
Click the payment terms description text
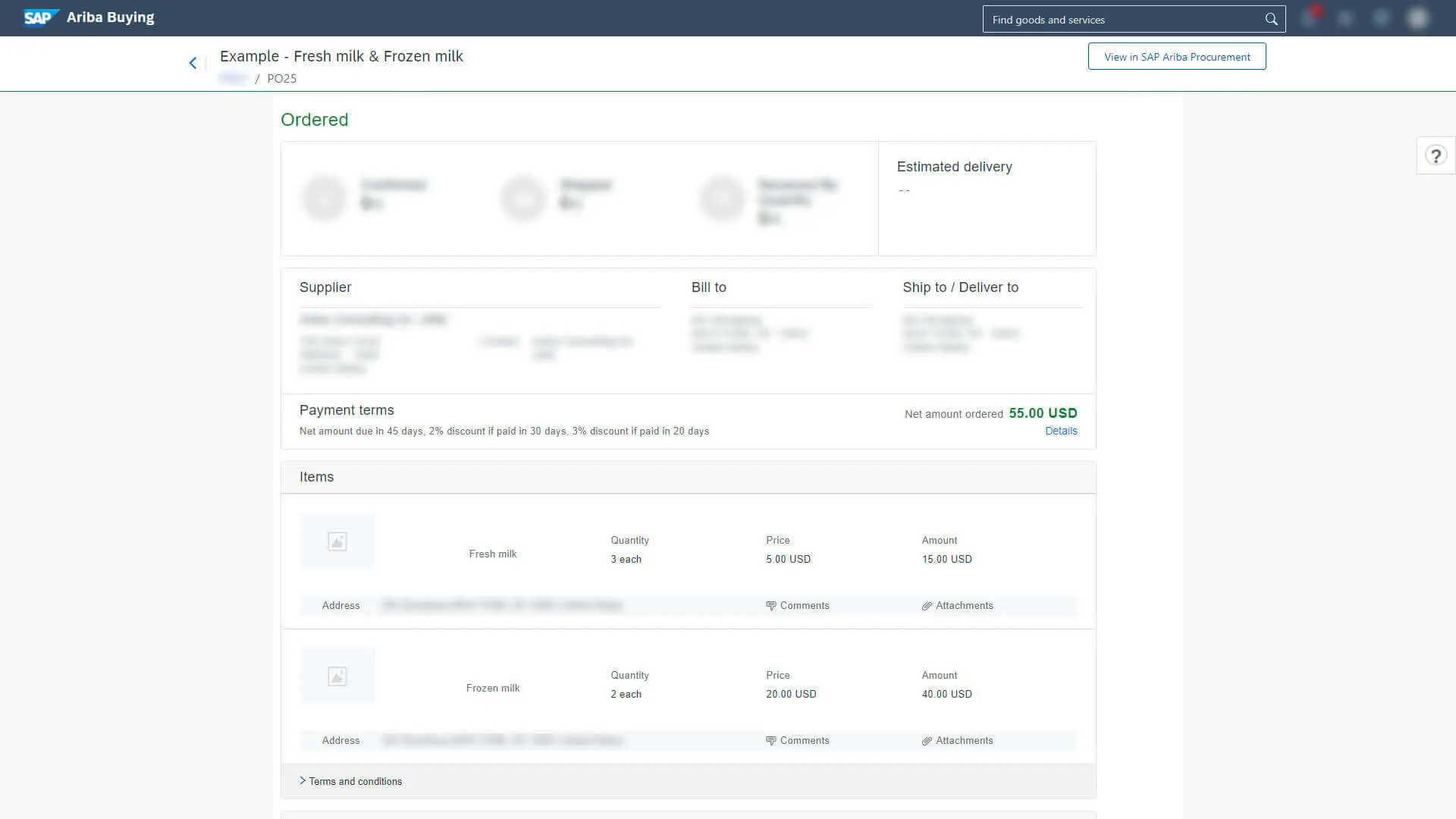(x=504, y=431)
